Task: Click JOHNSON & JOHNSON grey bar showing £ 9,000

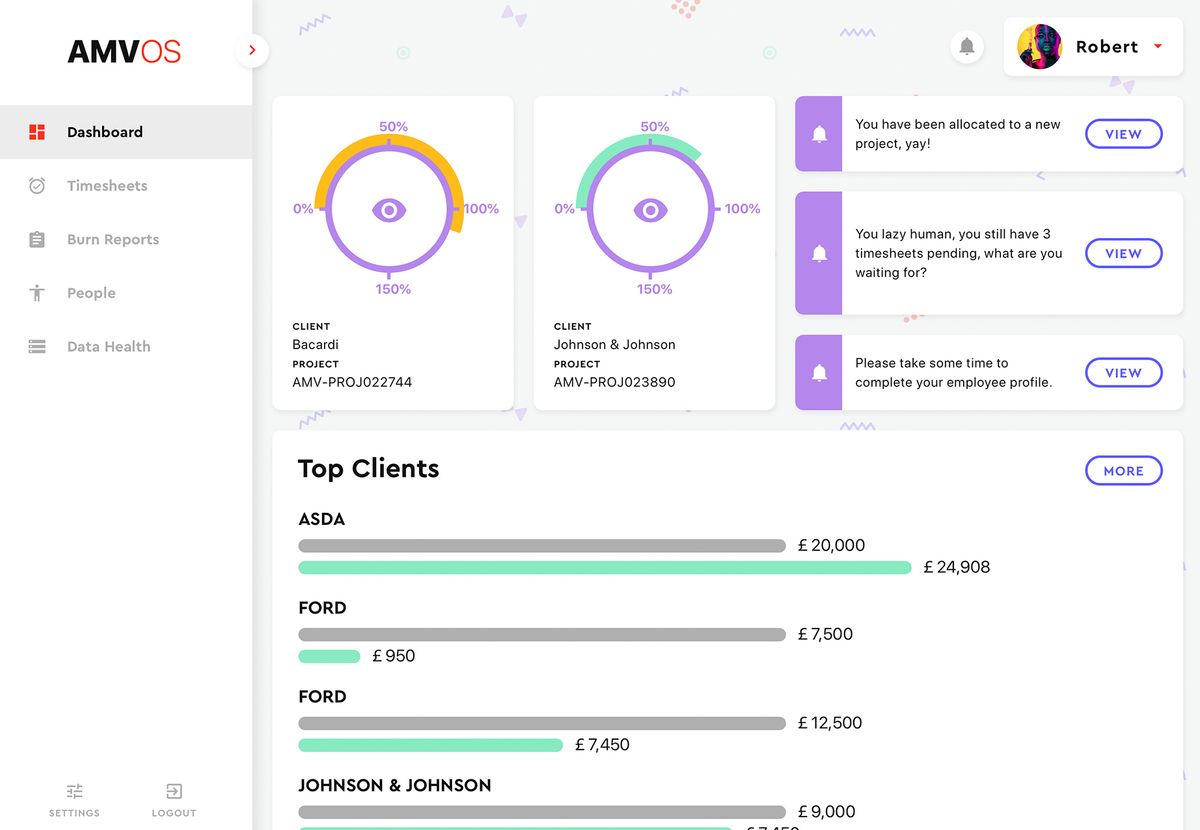Action: [542, 812]
